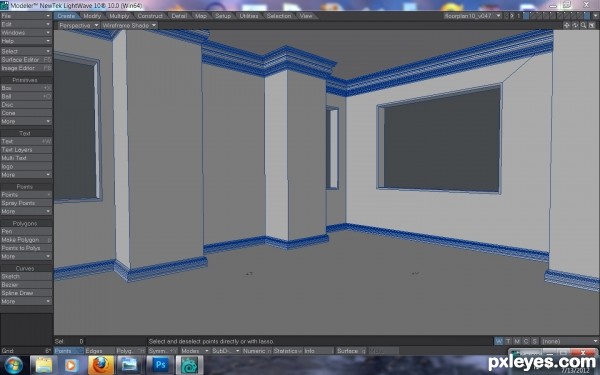Open the Image Editor

[26, 68]
